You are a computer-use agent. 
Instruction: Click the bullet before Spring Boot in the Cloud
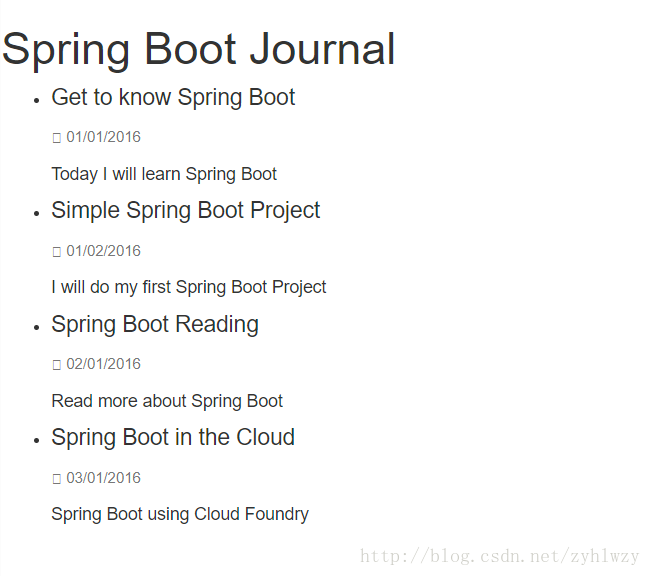tap(37, 440)
